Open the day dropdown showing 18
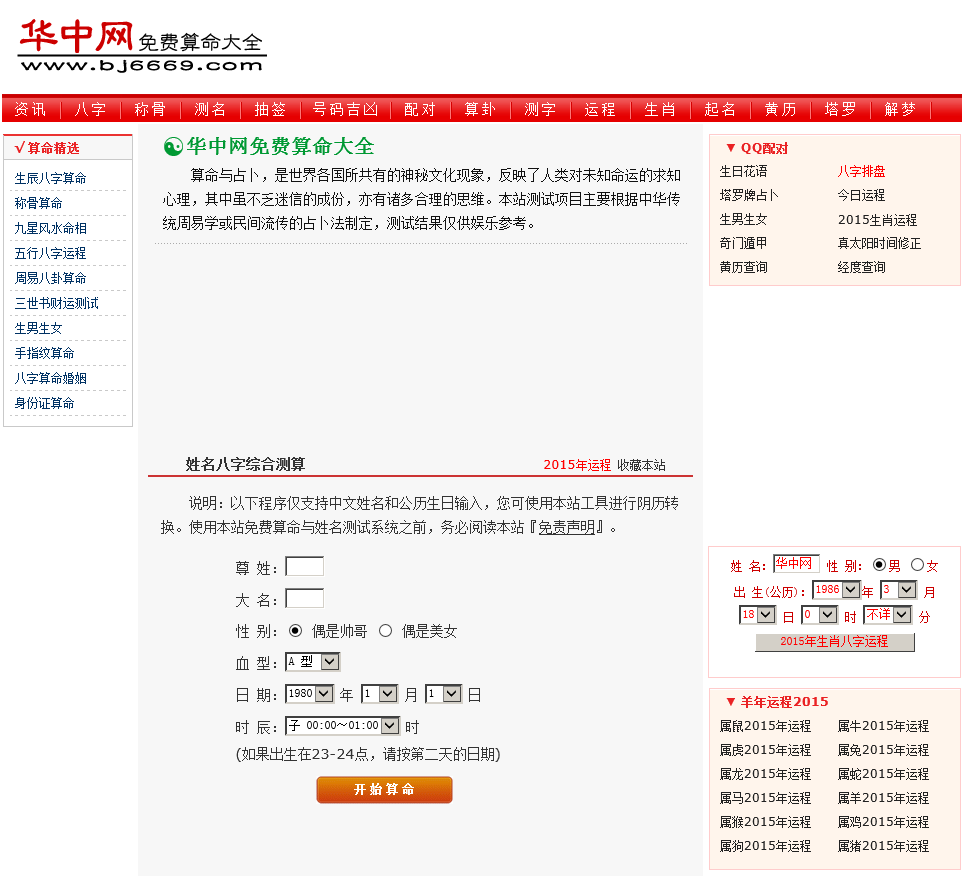 757,615
